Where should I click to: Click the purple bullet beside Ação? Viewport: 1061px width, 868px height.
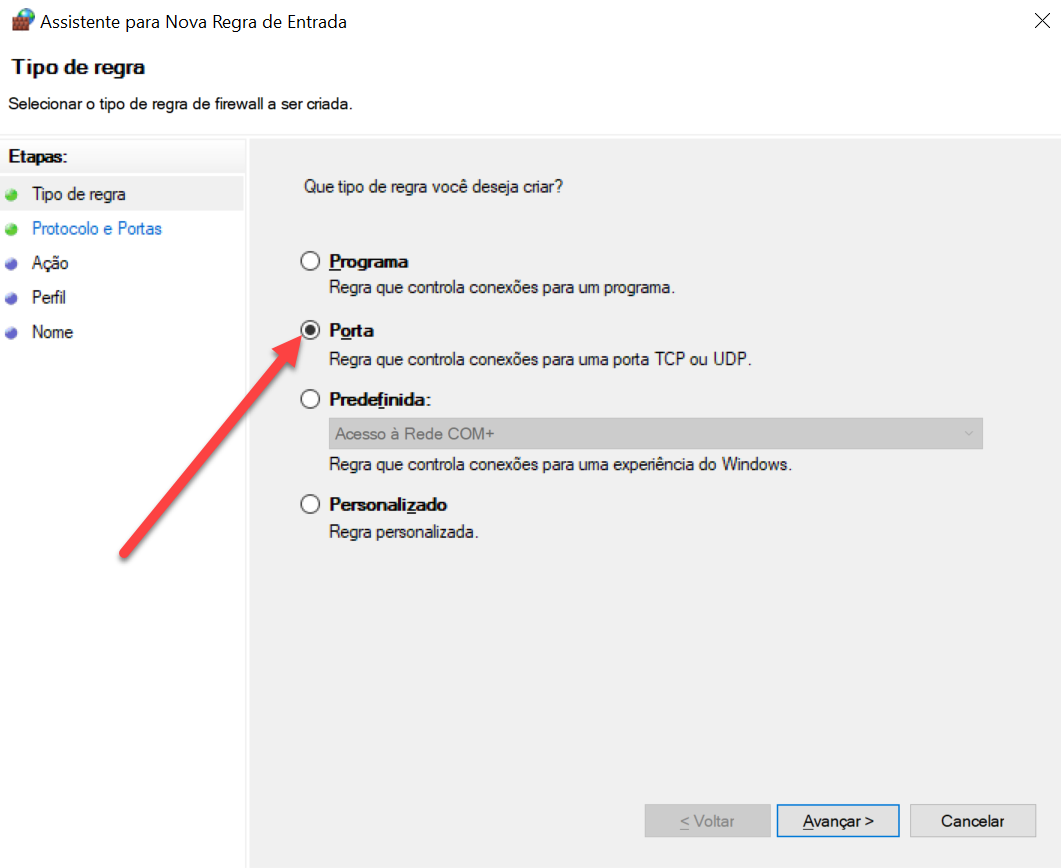click(x=12, y=264)
